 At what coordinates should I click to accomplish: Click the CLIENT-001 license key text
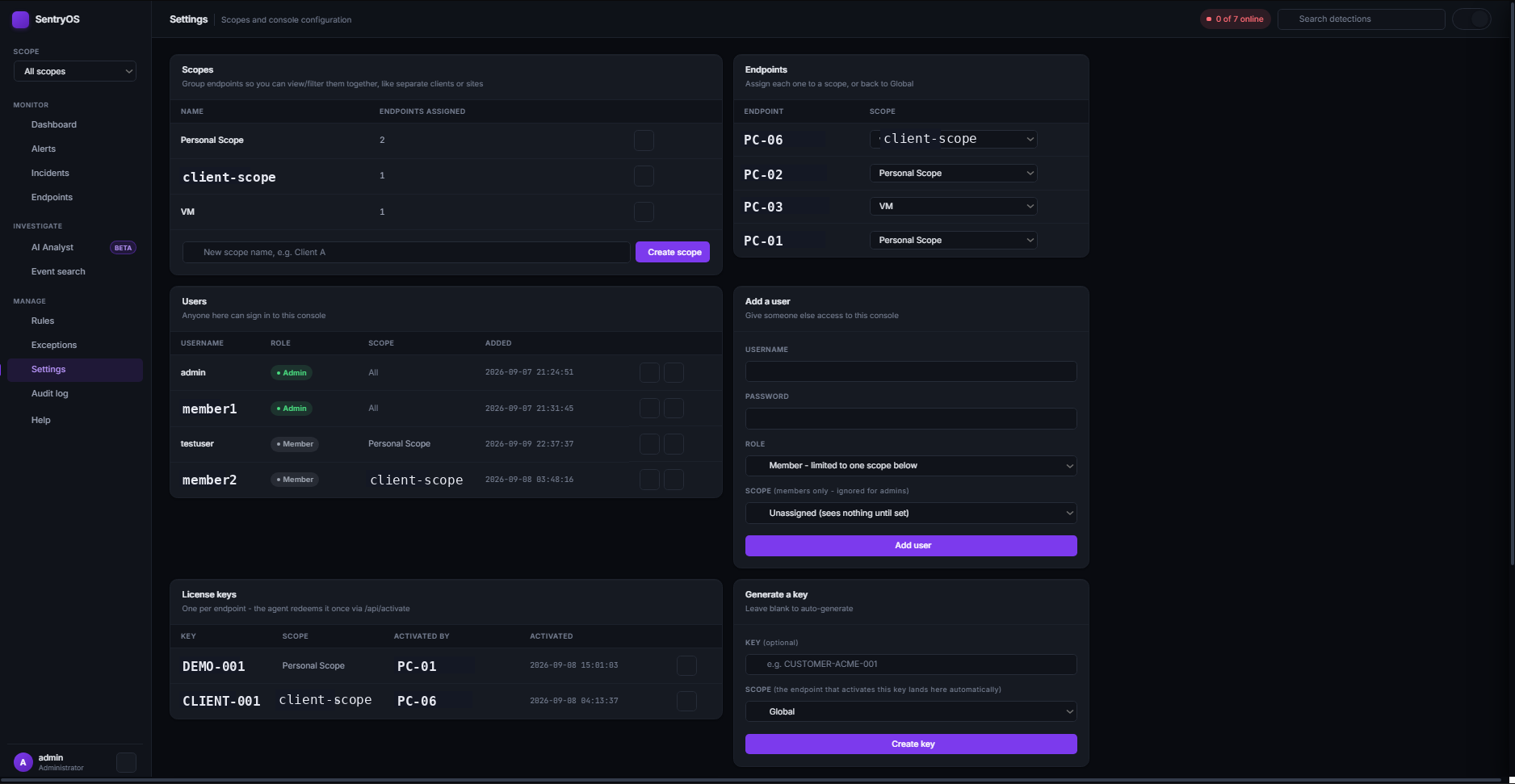(x=221, y=701)
